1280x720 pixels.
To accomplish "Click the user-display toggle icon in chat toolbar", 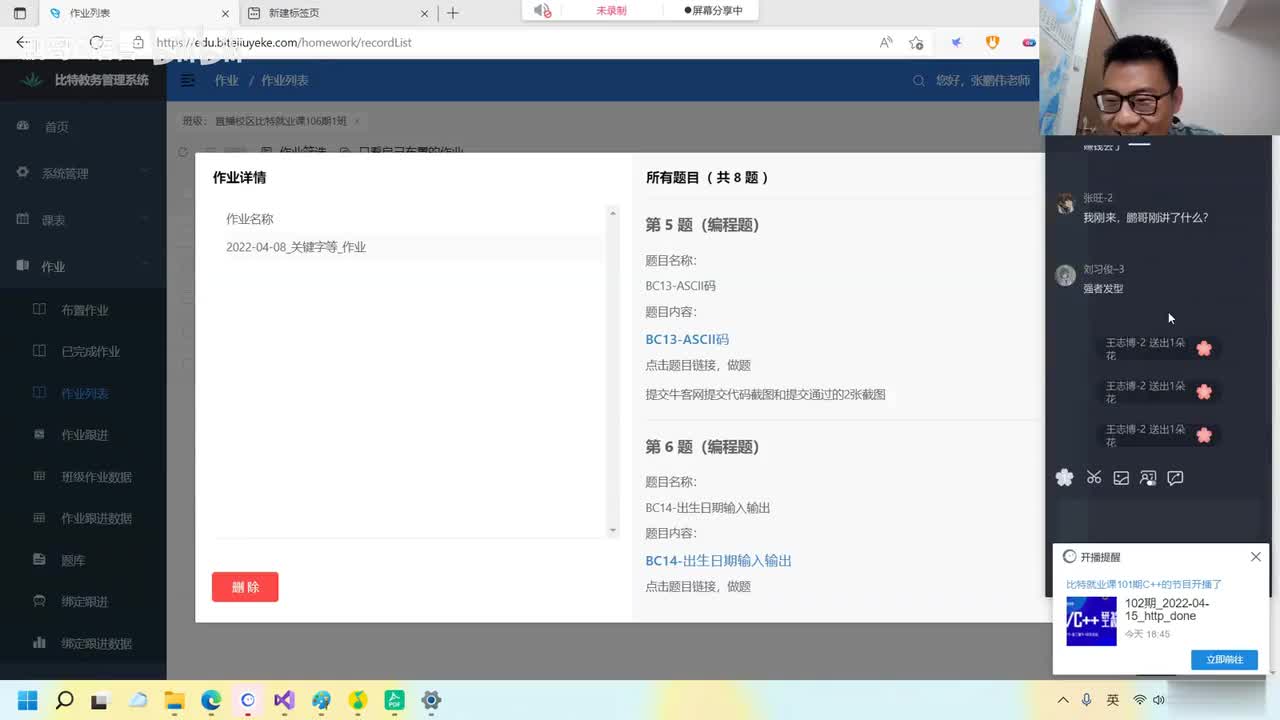I will [1148, 478].
